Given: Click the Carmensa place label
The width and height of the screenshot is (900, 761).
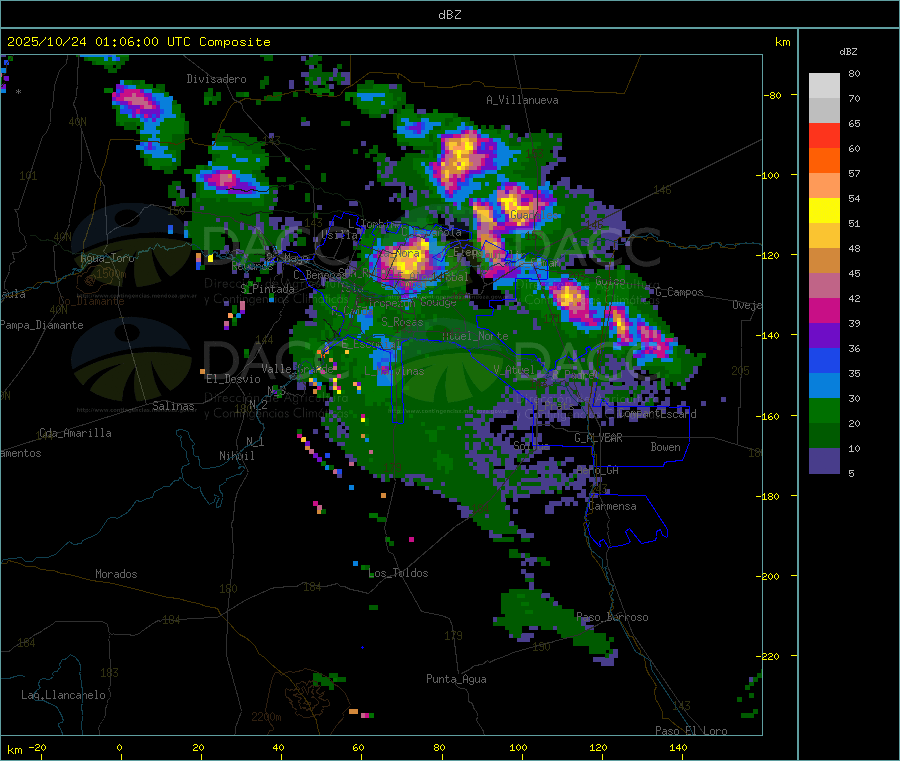Looking at the screenshot, I should (x=612, y=506).
